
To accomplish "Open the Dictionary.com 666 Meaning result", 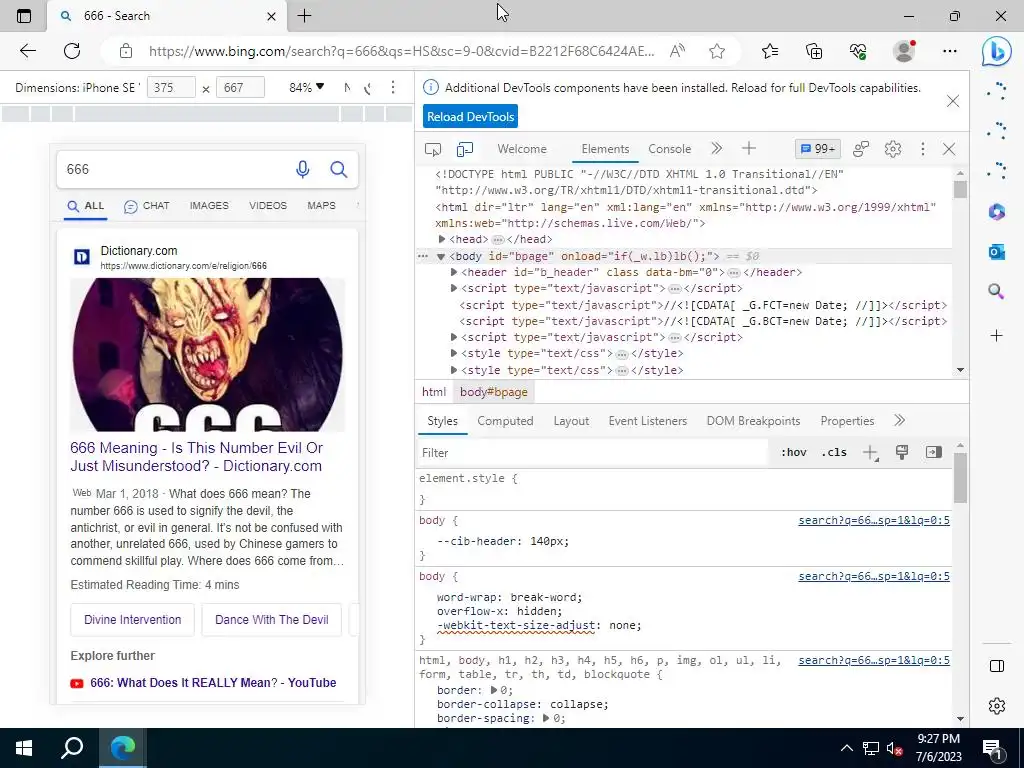I will [x=197, y=457].
